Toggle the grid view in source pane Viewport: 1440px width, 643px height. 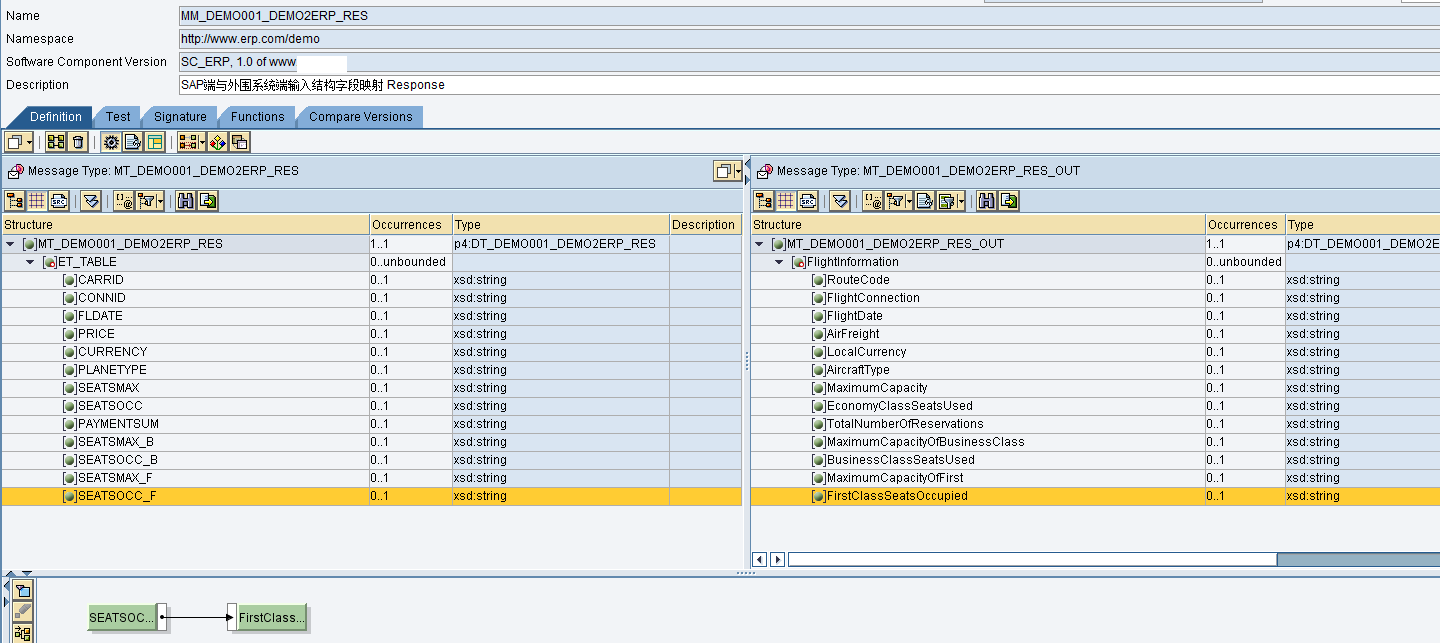pyautogui.click(x=37, y=201)
